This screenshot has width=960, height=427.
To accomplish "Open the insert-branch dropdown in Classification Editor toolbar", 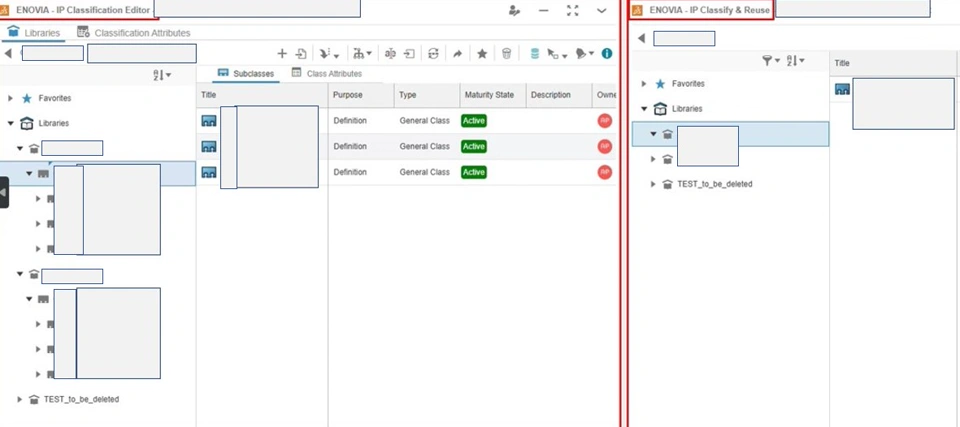I will 329,54.
